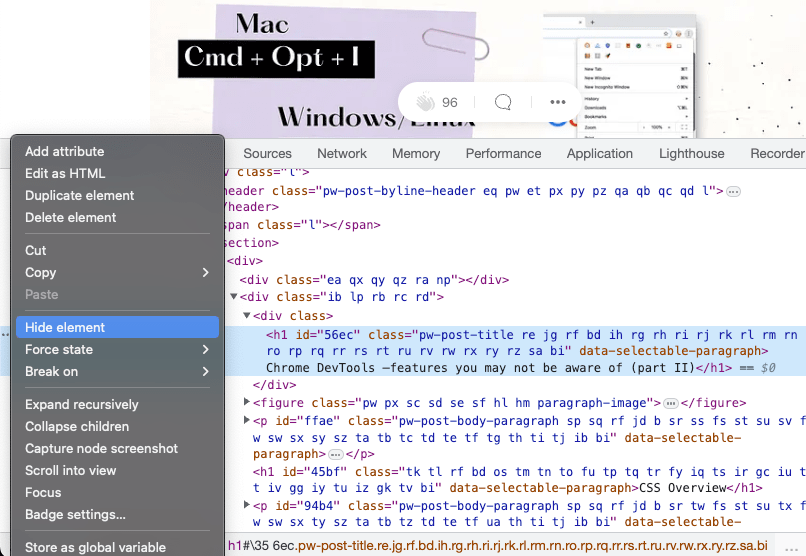
Task: Open the Break on submenu
Action: point(117,372)
